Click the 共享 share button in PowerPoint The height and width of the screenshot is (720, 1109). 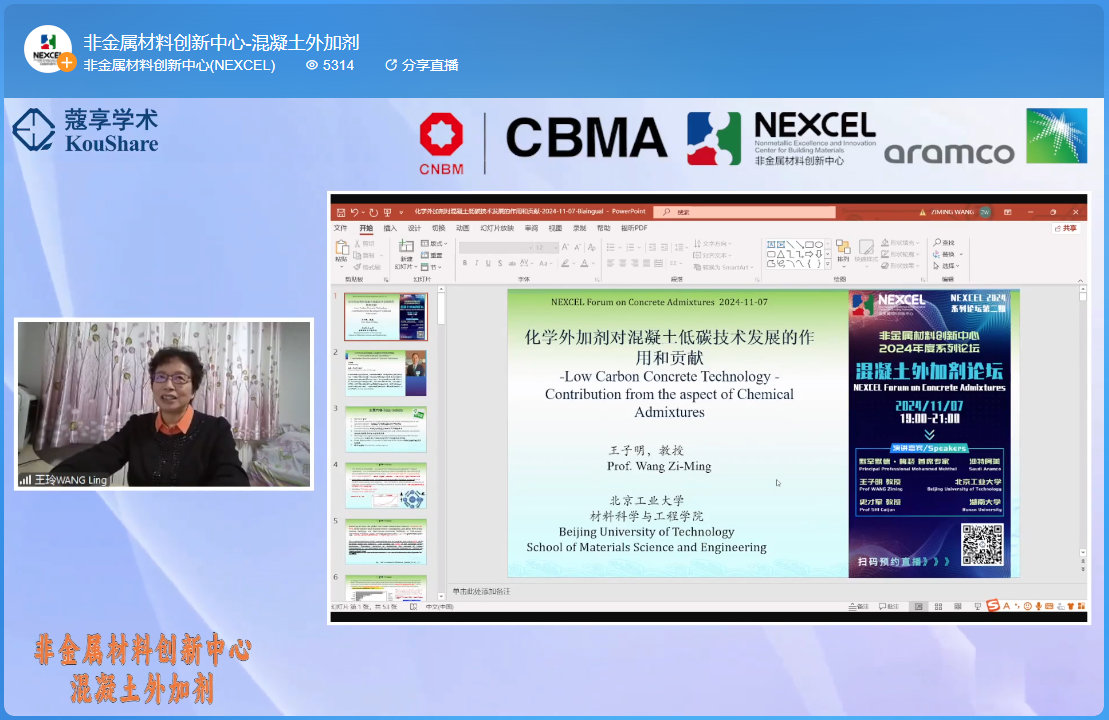coord(1067,228)
